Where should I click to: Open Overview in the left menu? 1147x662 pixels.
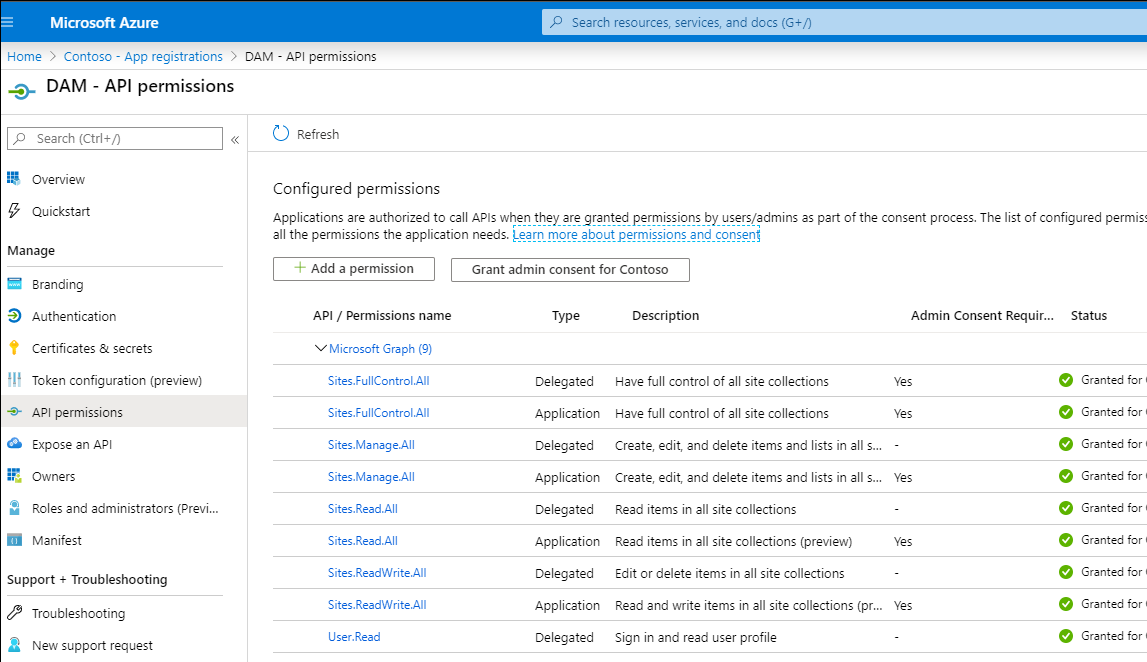pyautogui.click(x=59, y=179)
